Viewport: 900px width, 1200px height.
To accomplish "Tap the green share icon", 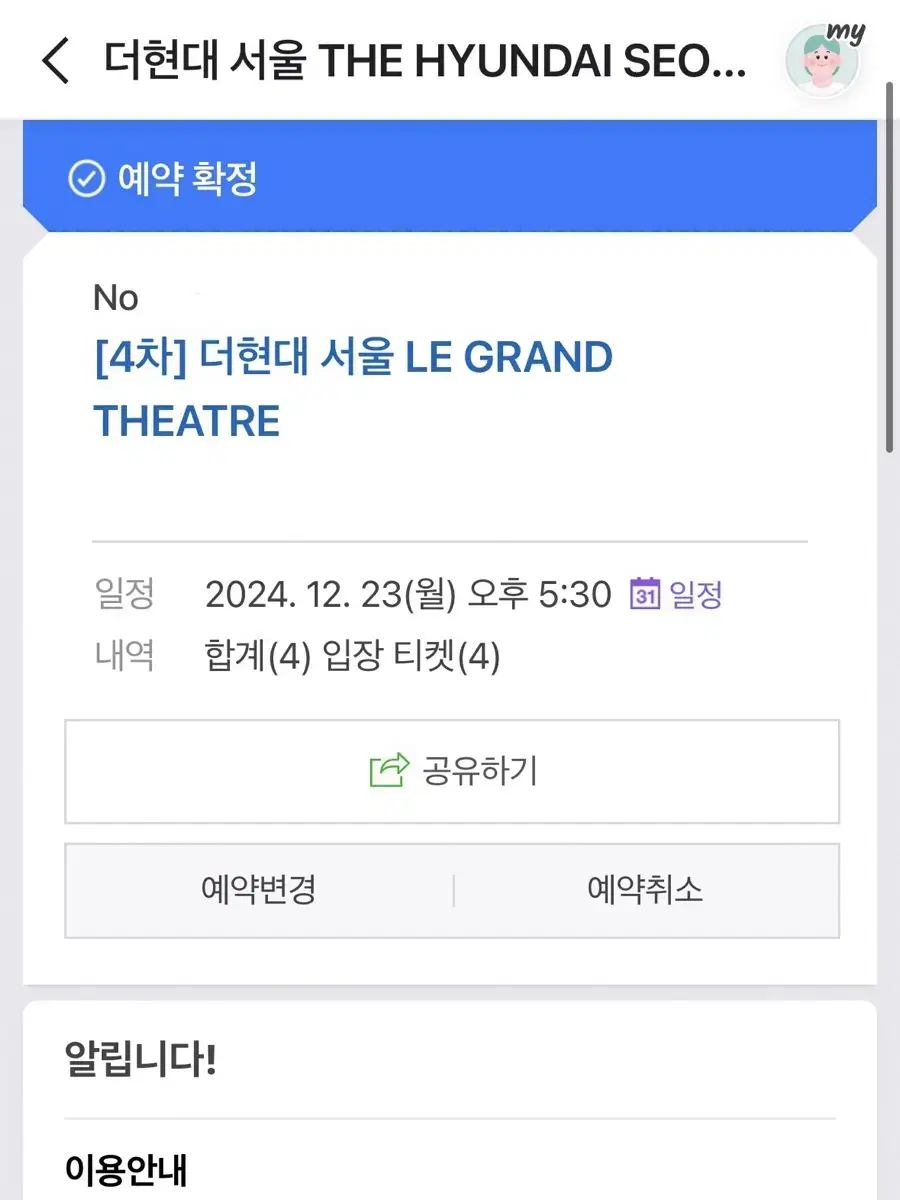I will [389, 770].
